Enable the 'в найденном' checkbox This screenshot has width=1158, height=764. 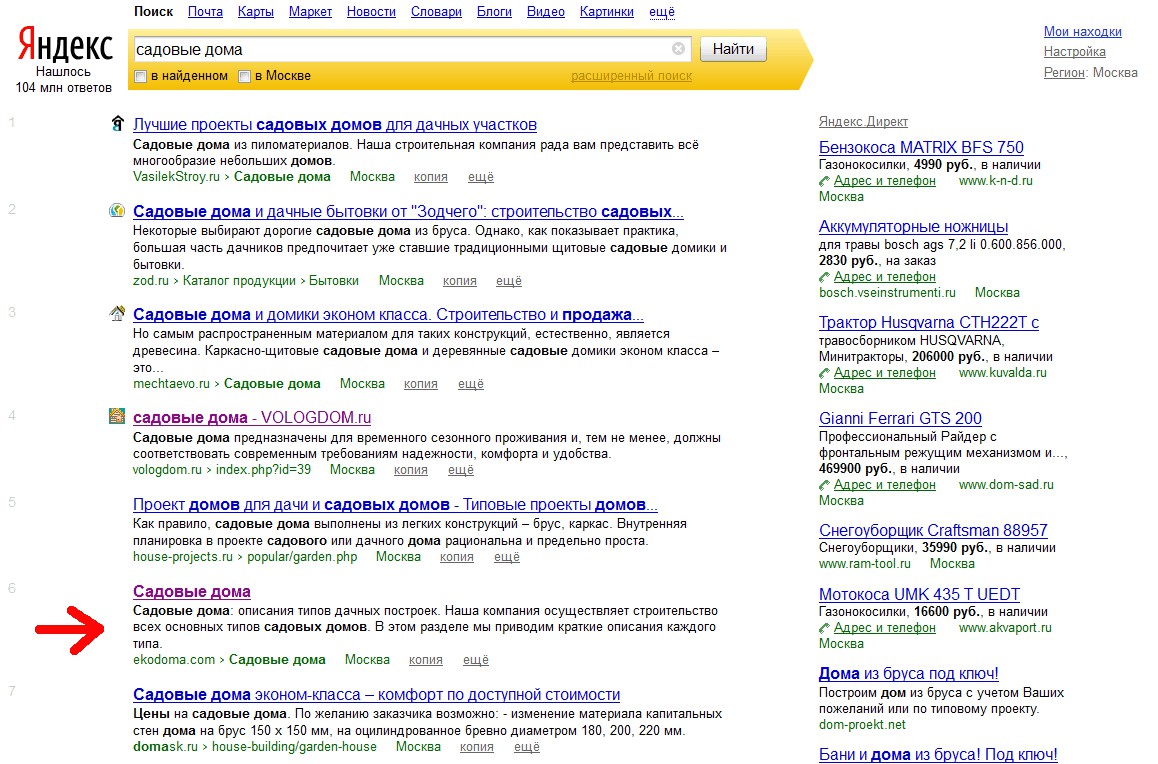point(140,76)
